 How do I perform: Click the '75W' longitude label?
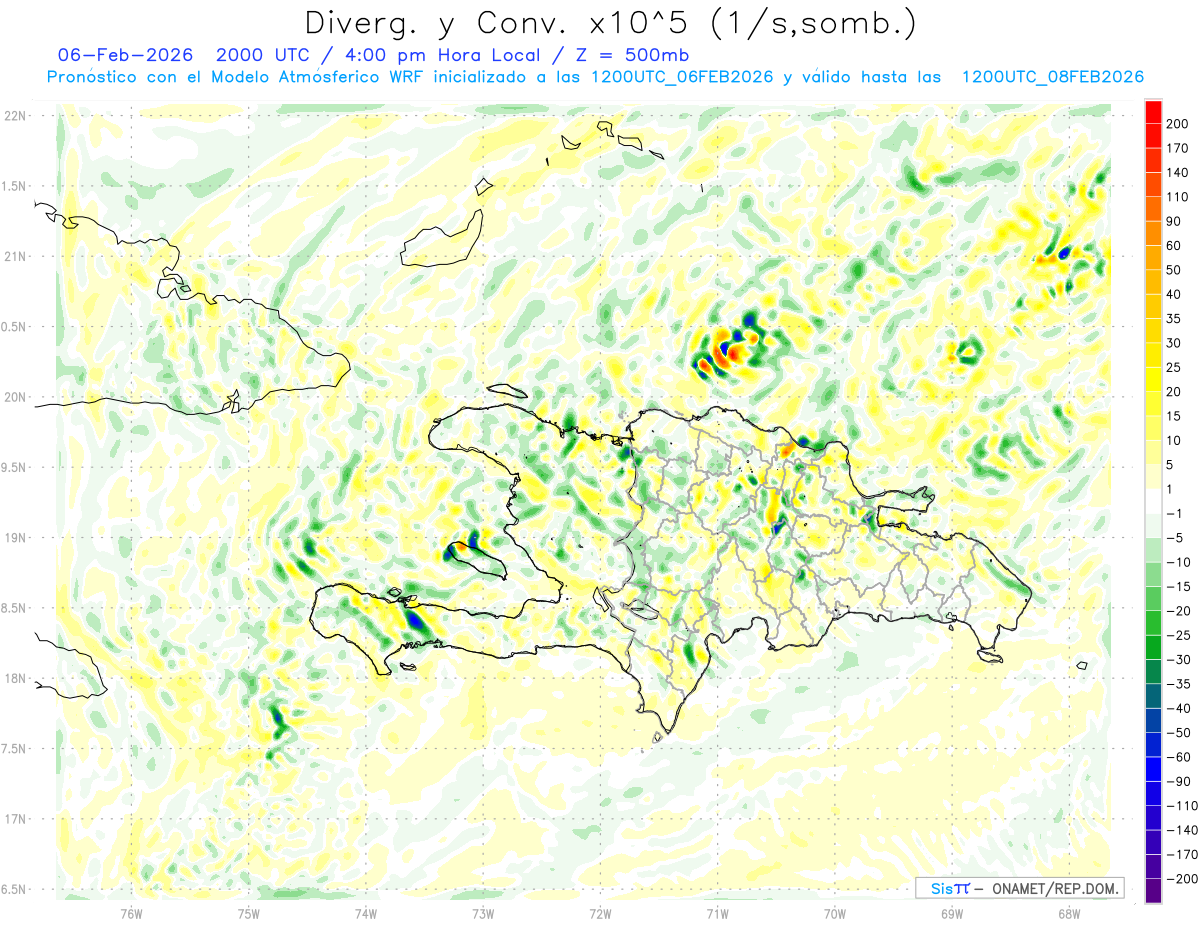(249, 913)
